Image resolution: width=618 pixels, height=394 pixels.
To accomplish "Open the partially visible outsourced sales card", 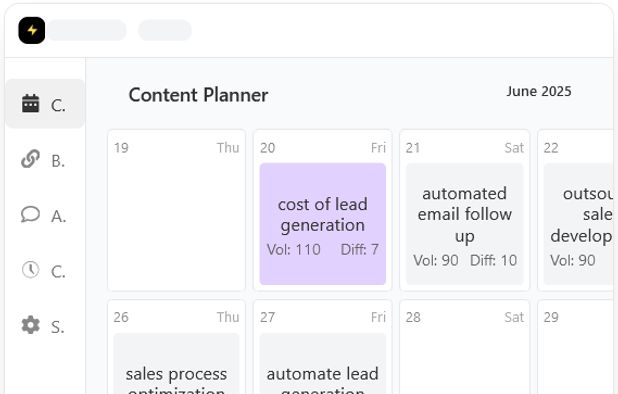I will [579, 224].
